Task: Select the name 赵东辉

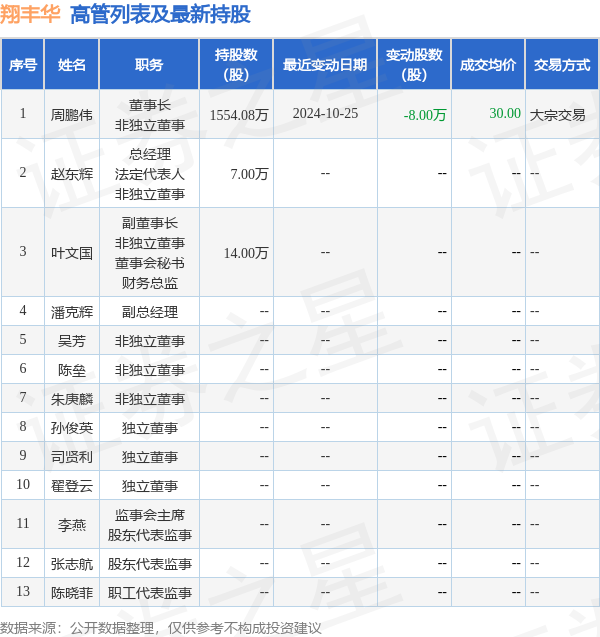Action: 71,174
